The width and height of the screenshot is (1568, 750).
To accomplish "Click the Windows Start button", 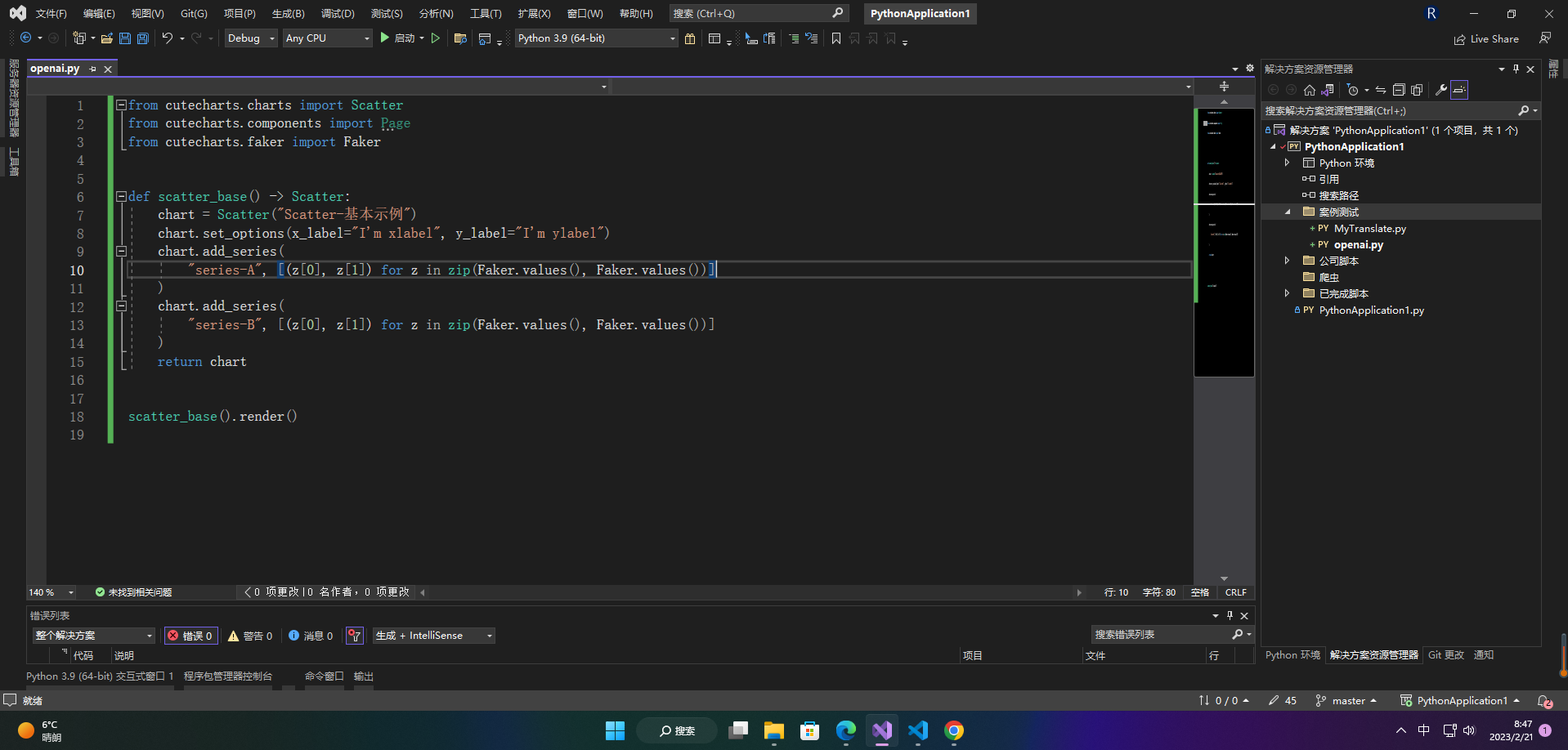I will (x=615, y=730).
